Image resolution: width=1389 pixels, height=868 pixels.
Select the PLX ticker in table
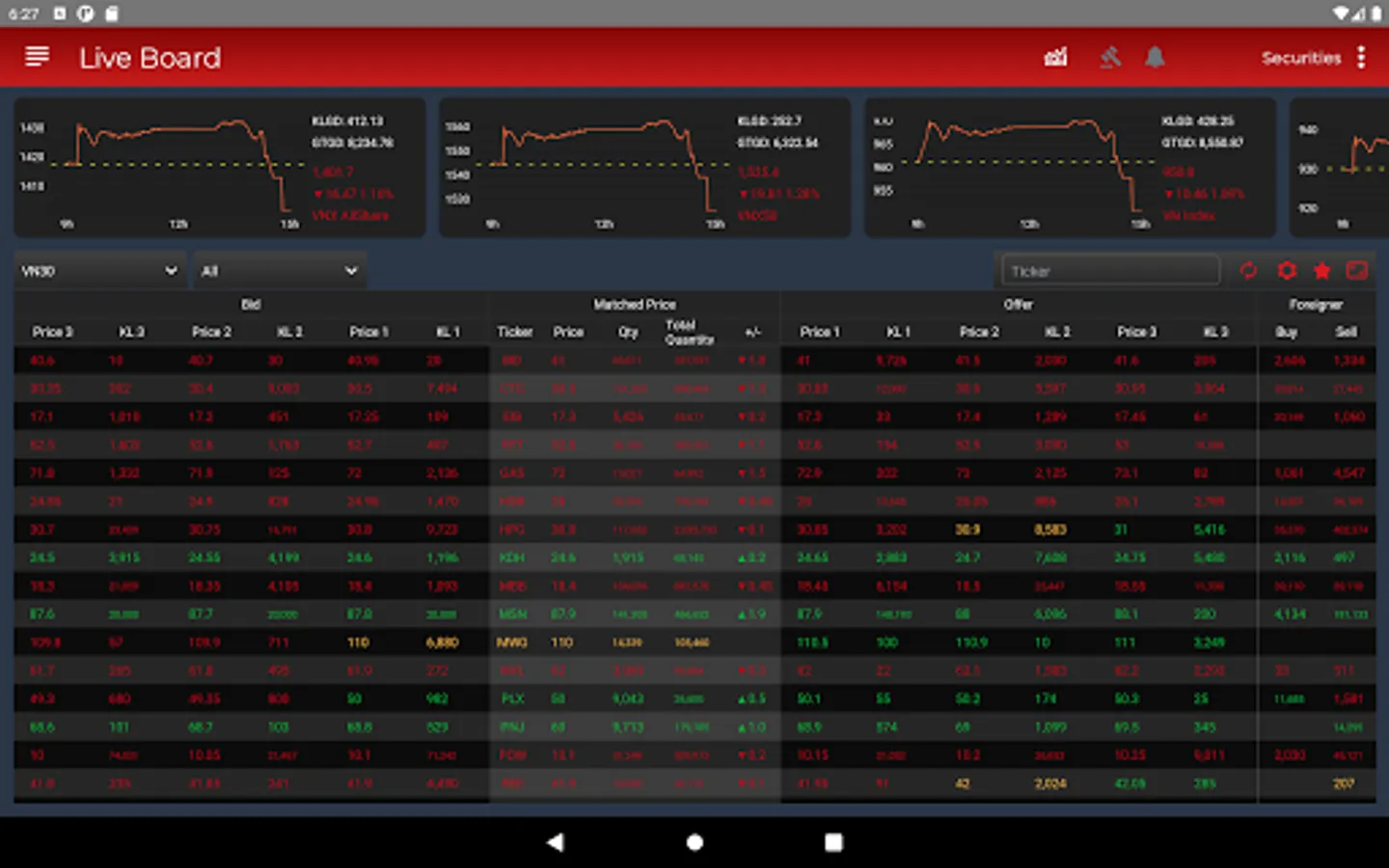click(x=512, y=698)
